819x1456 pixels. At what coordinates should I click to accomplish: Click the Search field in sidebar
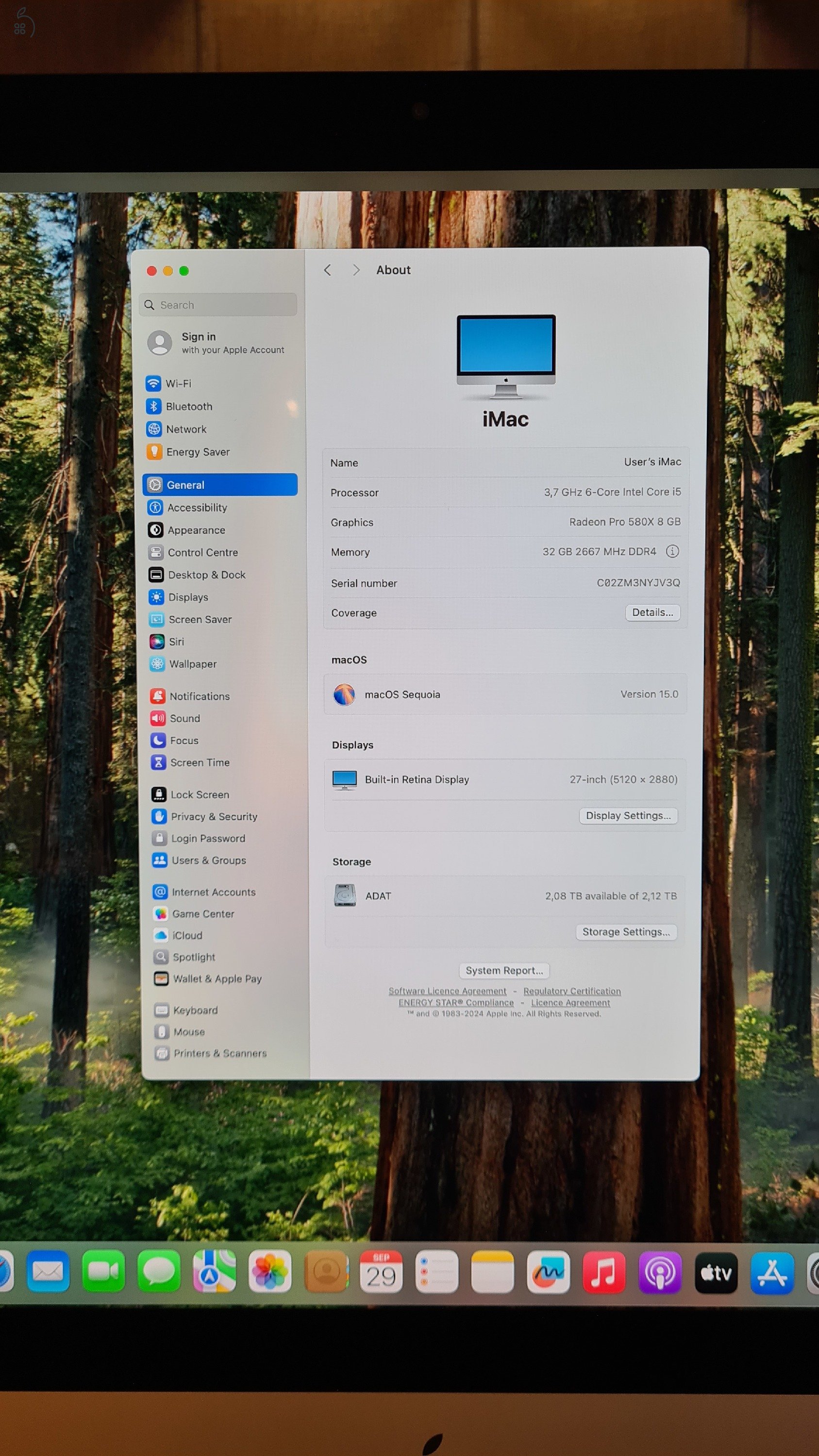[x=217, y=305]
